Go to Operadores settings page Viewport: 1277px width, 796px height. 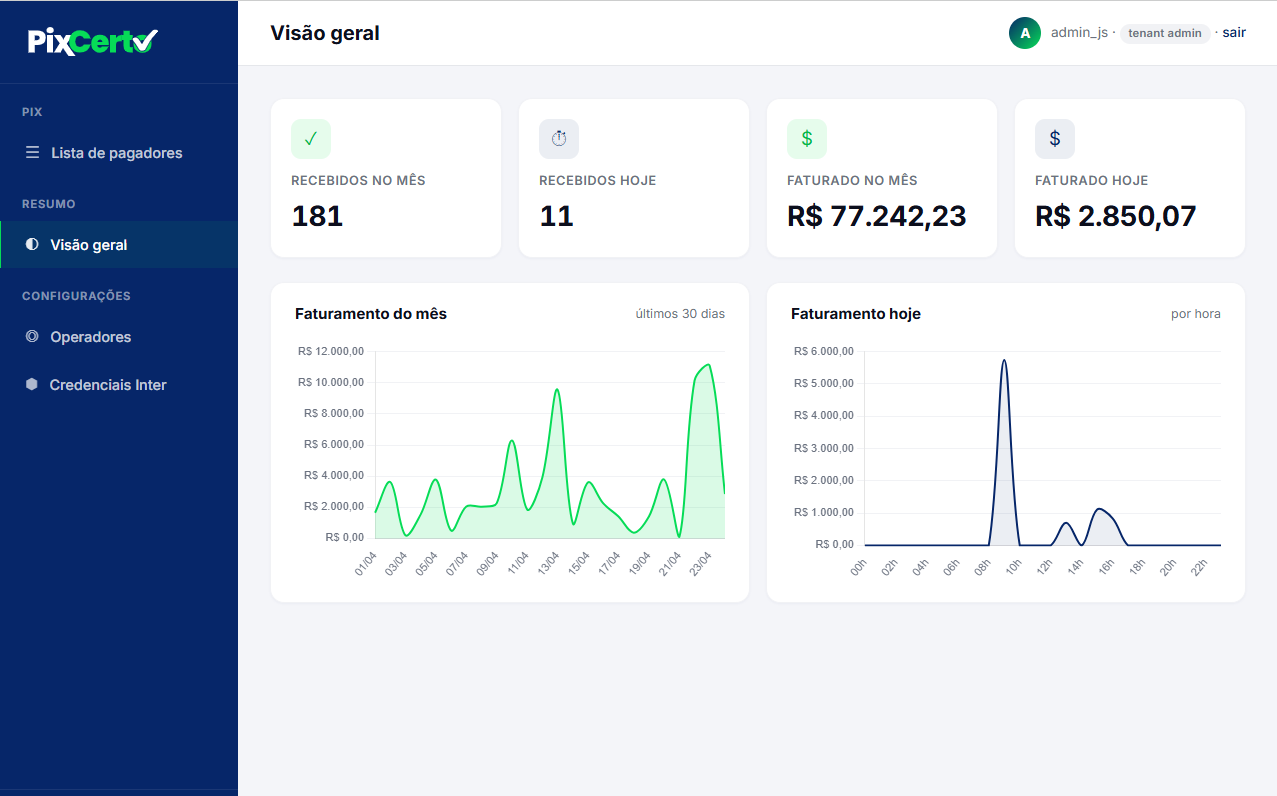coord(119,337)
